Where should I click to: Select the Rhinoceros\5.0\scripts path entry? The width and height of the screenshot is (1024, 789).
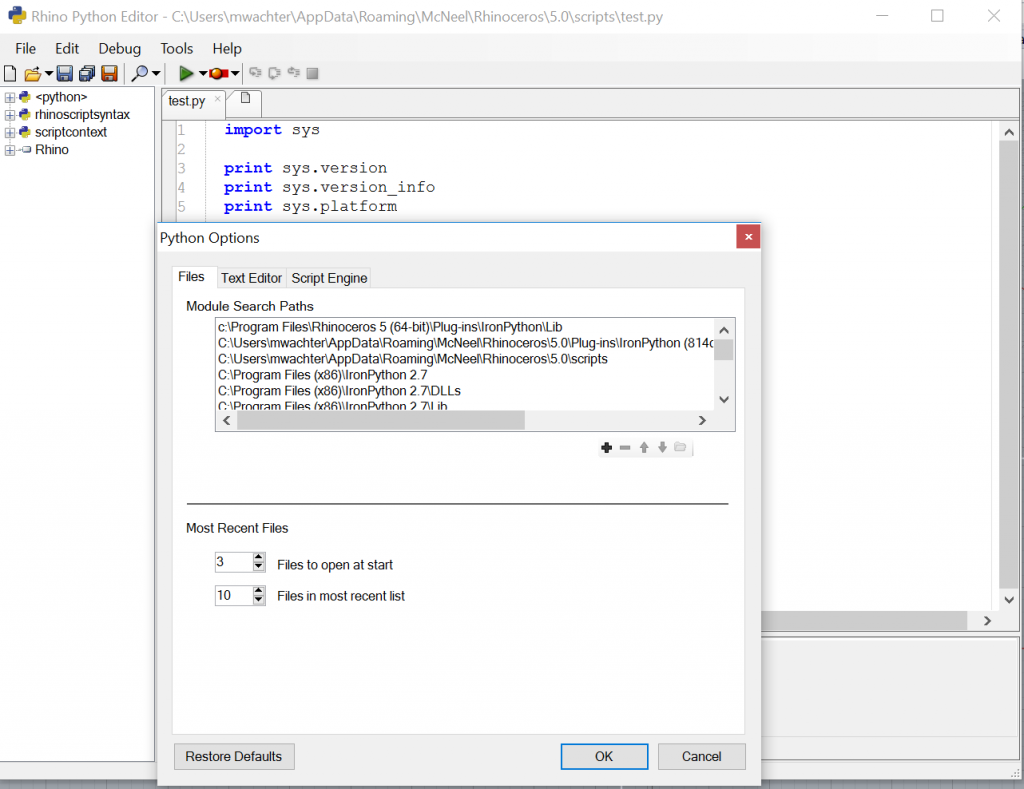click(413, 359)
